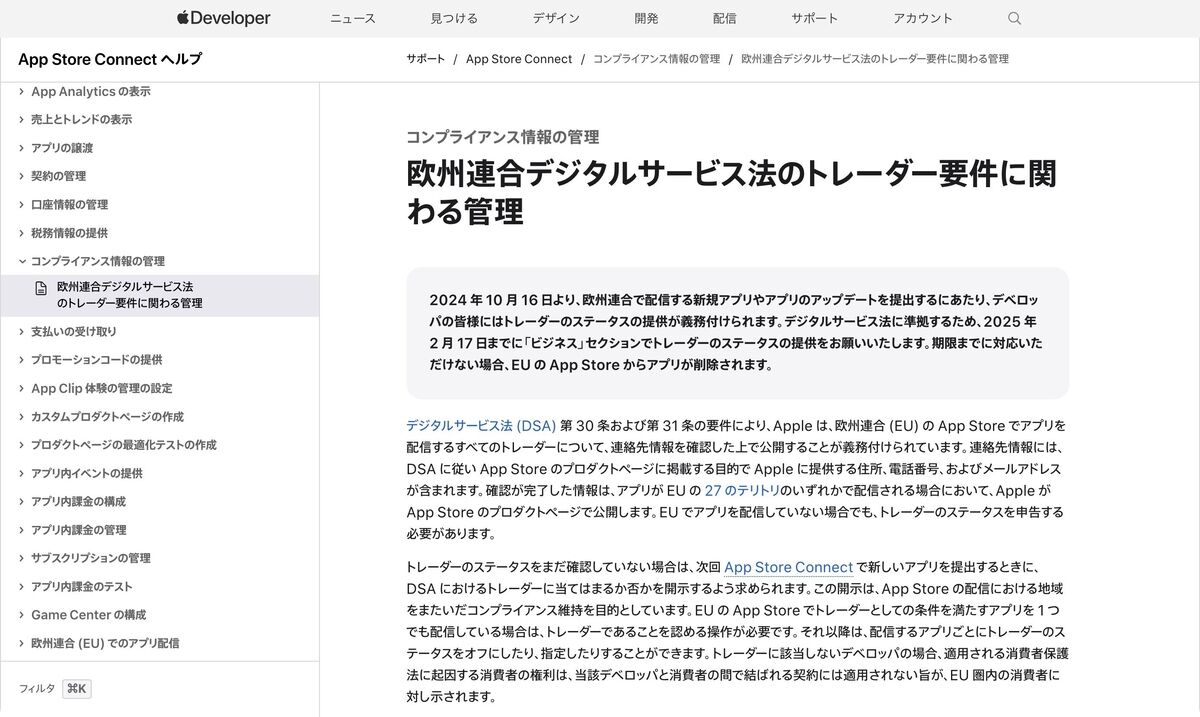The width and height of the screenshot is (1200, 717).
Task: Open the search magnifier icon
Action: coord(1015,18)
